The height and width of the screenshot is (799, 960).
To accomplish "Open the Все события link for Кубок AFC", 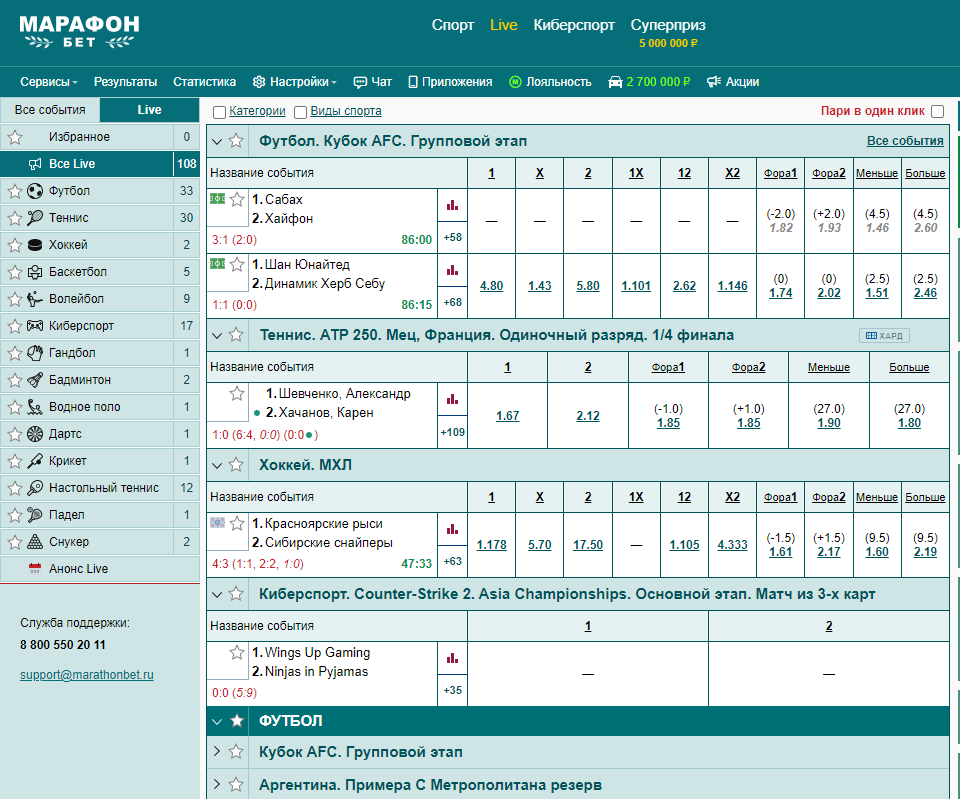I will pyautogui.click(x=905, y=141).
